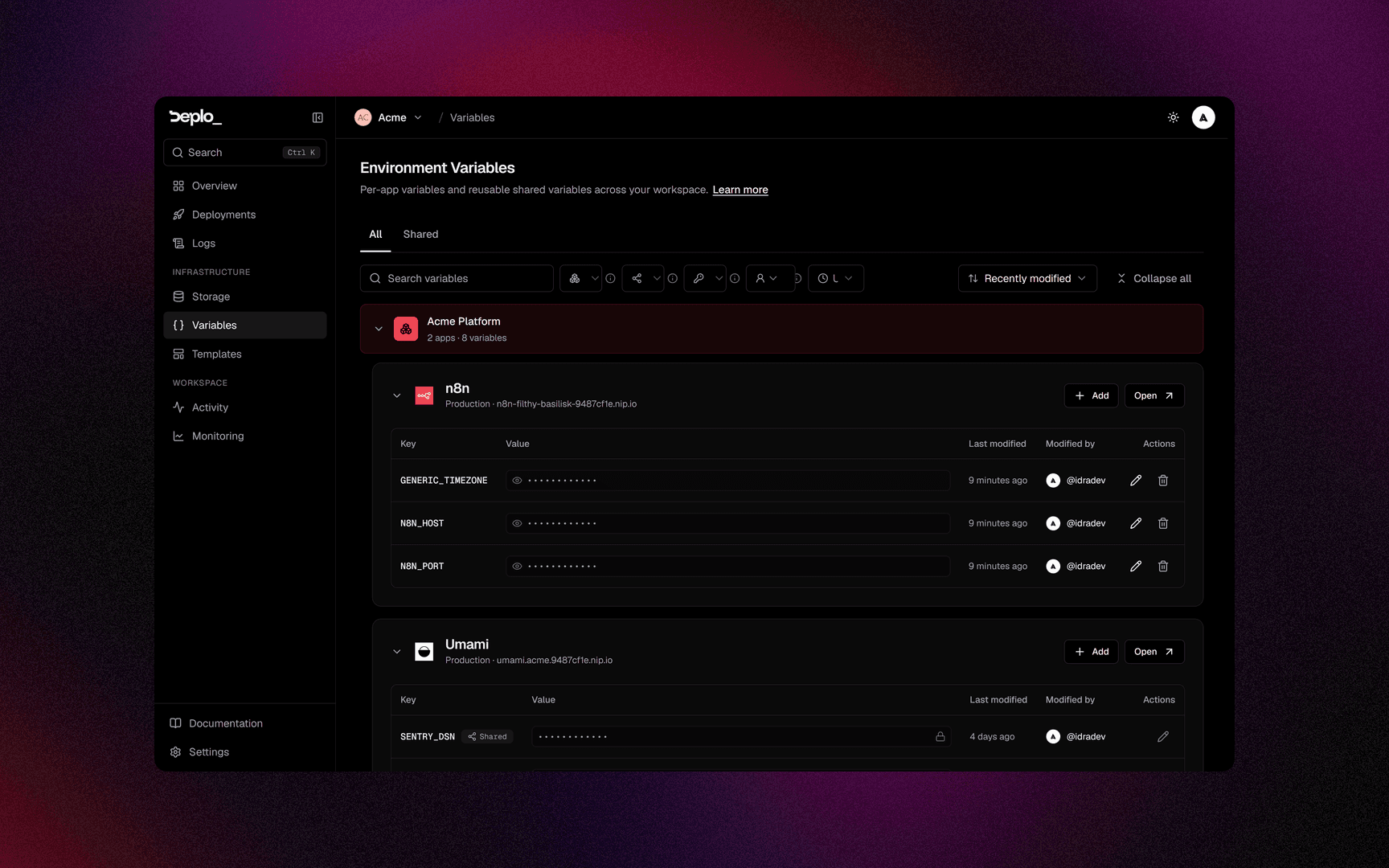Image resolution: width=1389 pixels, height=868 pixels.
Task: Collapse the Umami app section
Action: point(397,652)
